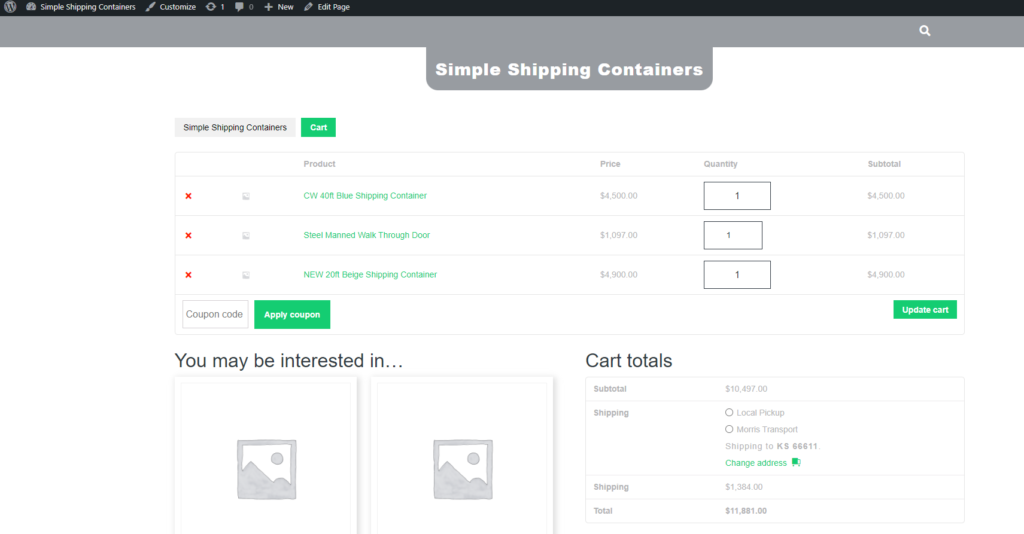Open the WordPress logo menu
This screenshot has height=534, width=1024.
(x=10, y=7)
